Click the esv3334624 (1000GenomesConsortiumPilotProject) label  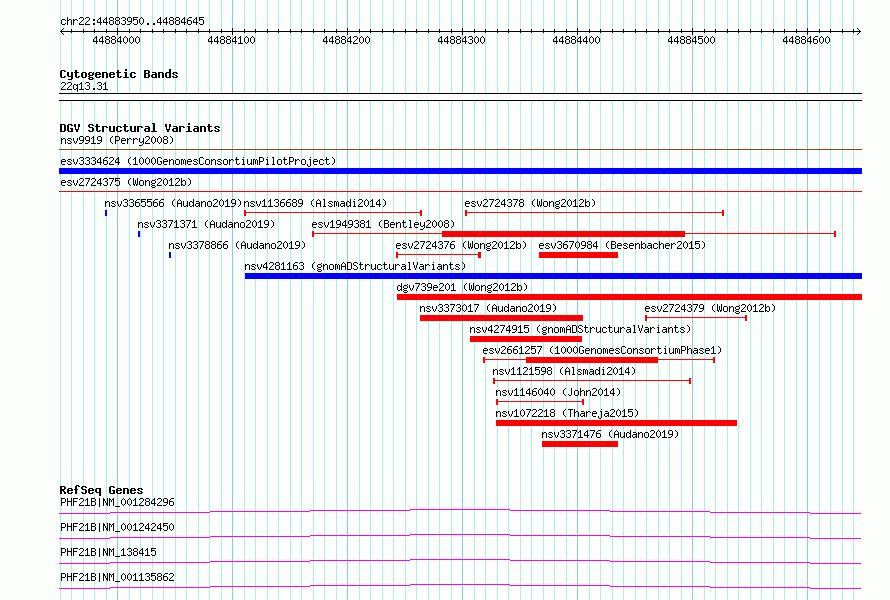point(198,161)
